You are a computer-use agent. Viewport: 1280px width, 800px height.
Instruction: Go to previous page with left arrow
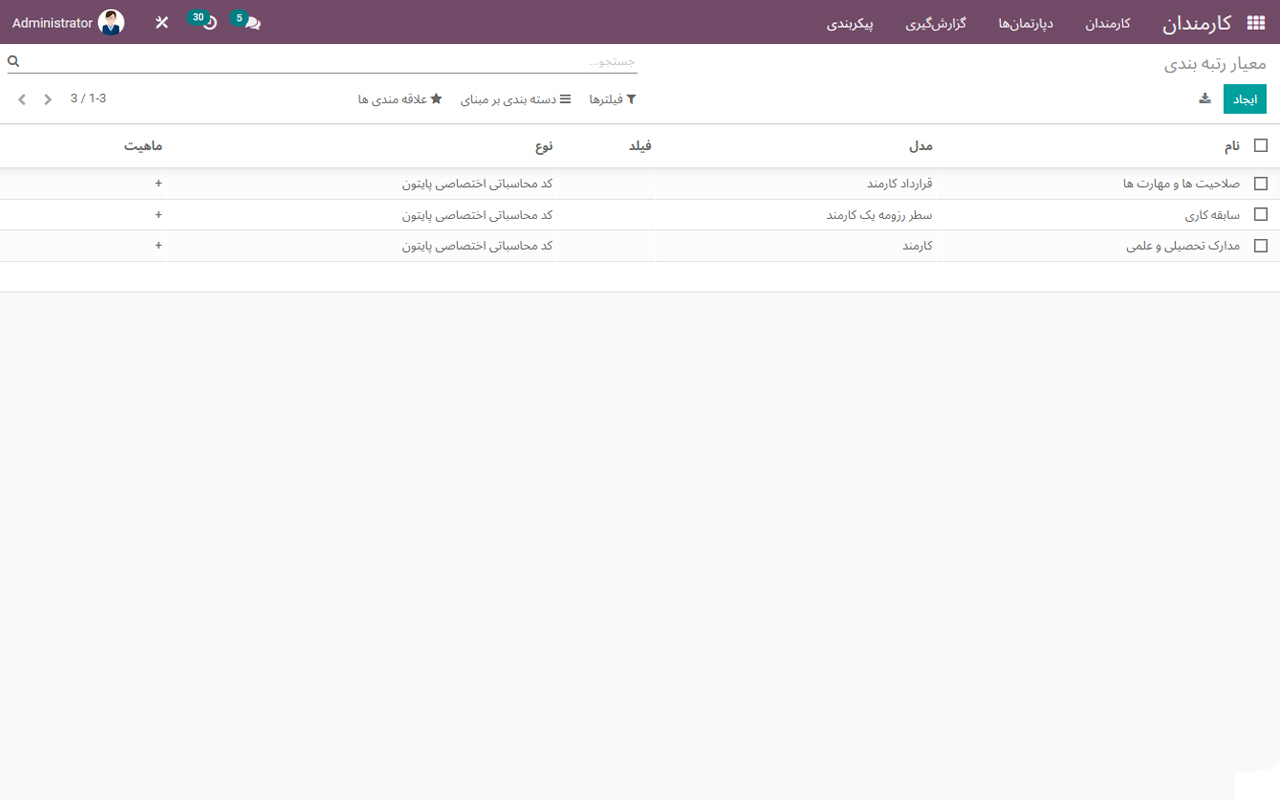tap(22, 99)
